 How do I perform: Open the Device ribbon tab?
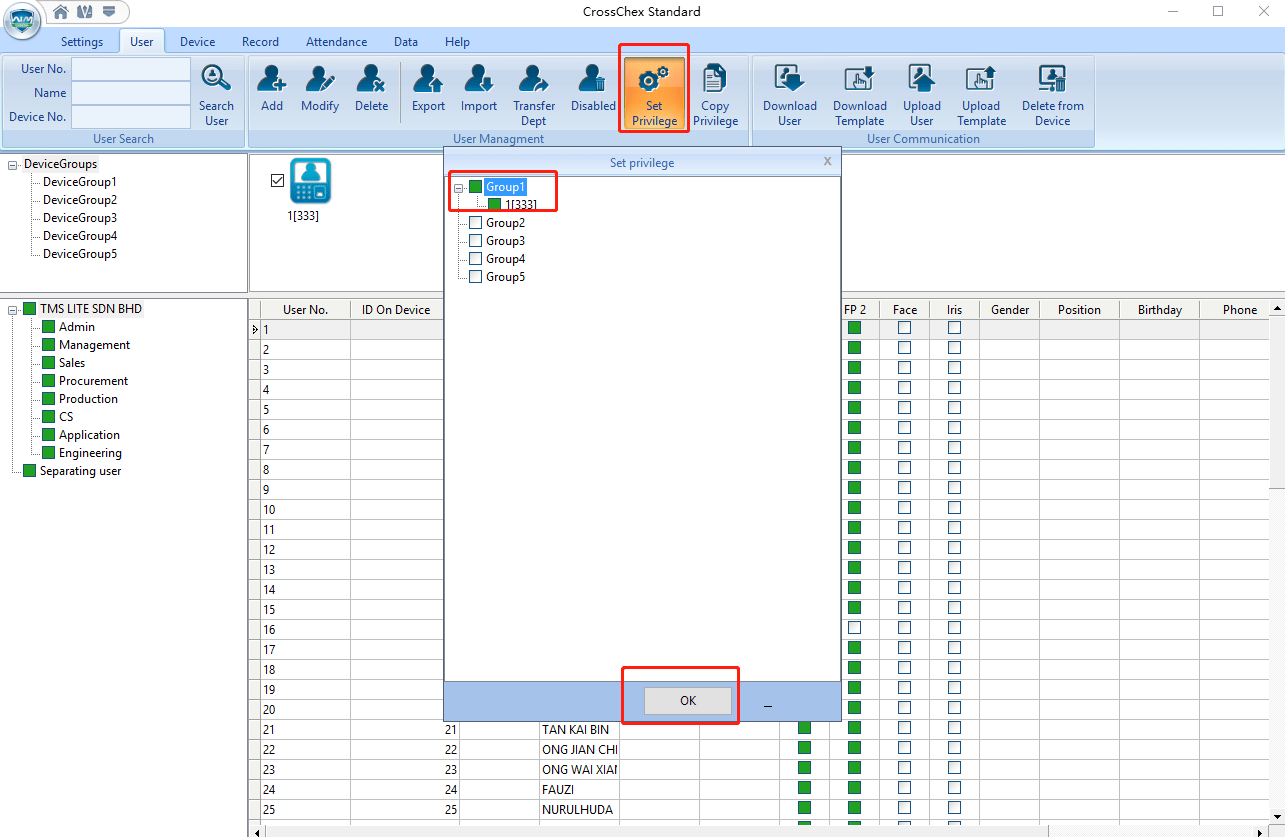pos(197,42)
